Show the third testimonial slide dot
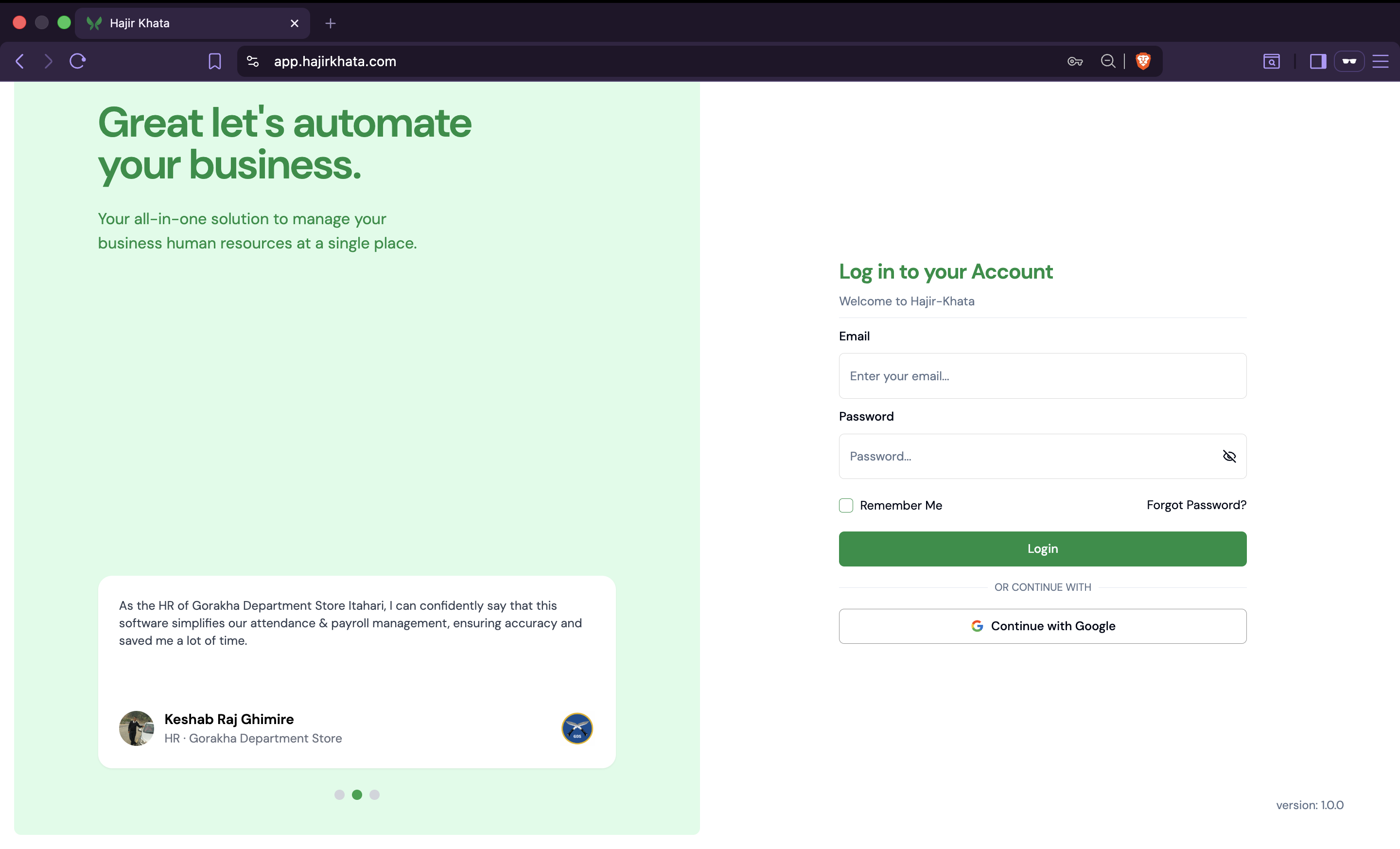Image resolution: width=1400 pixels, height=849 pixels. pyautogui.click(x=374, y=795)
